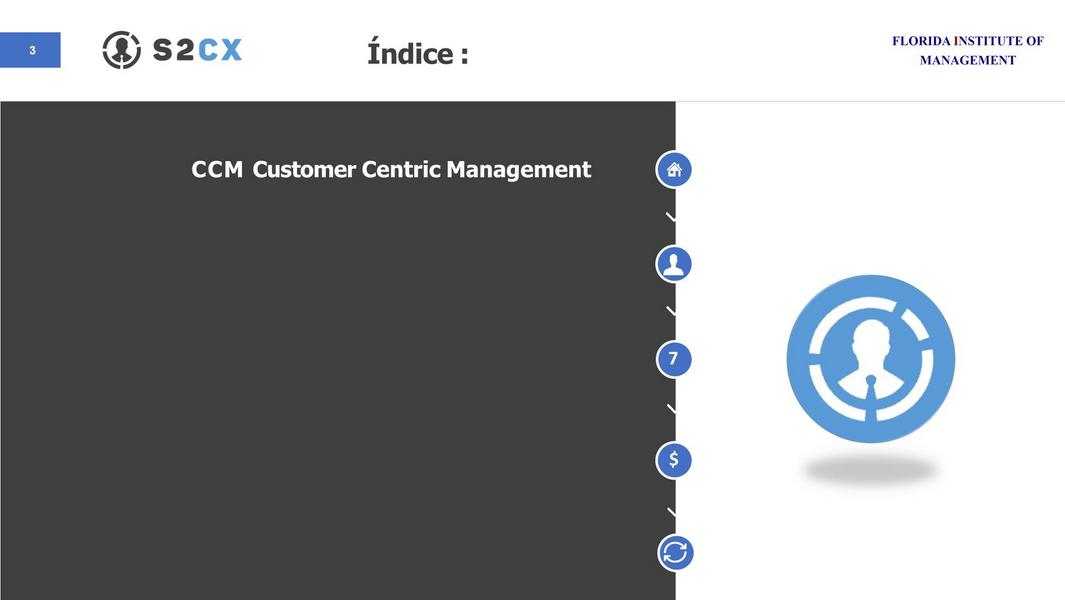Viewport: 1065px width, 600px height.
Task: Select the slide number 3 badge
Action: coord(31,50)
